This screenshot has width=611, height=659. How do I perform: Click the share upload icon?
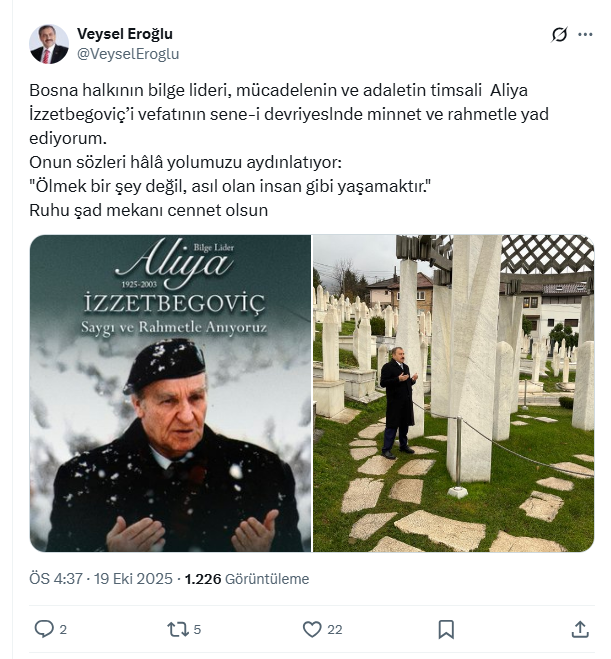580,629
